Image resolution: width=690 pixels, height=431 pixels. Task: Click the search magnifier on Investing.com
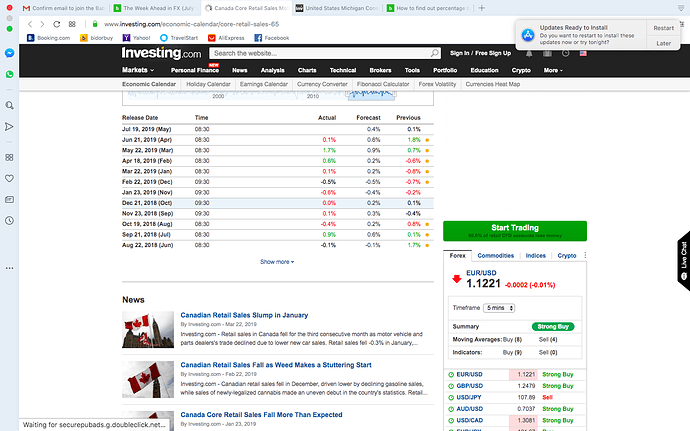tap(434, 53)
